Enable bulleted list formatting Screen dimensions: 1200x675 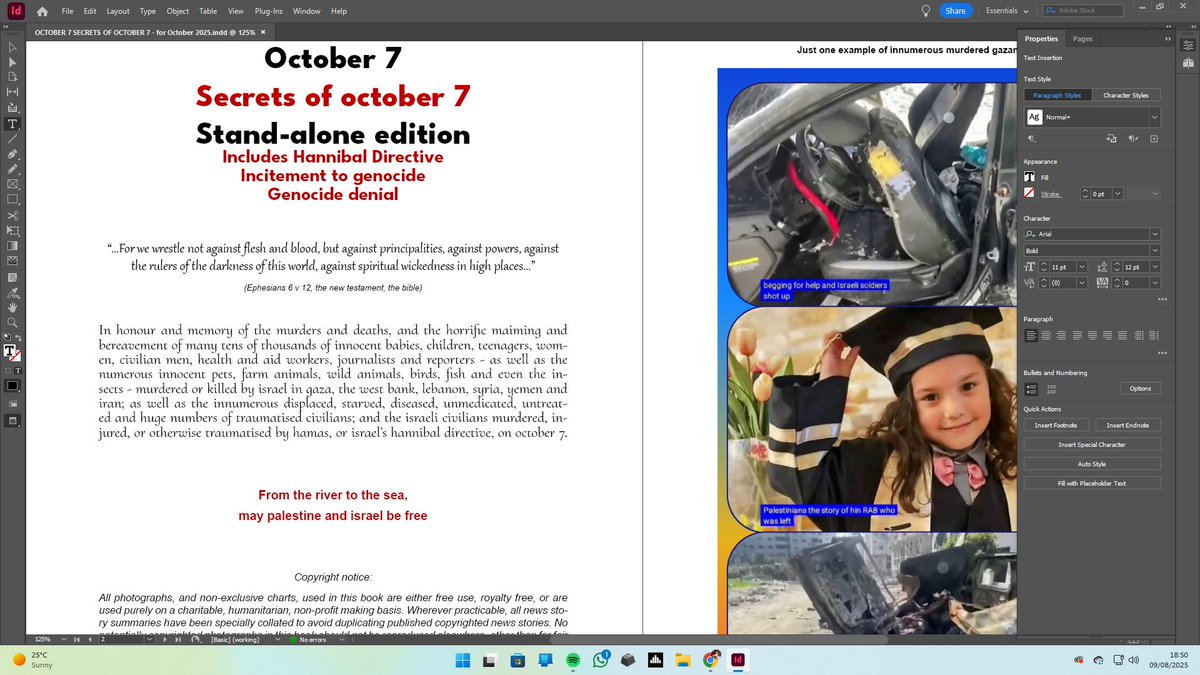point(1031,389)
